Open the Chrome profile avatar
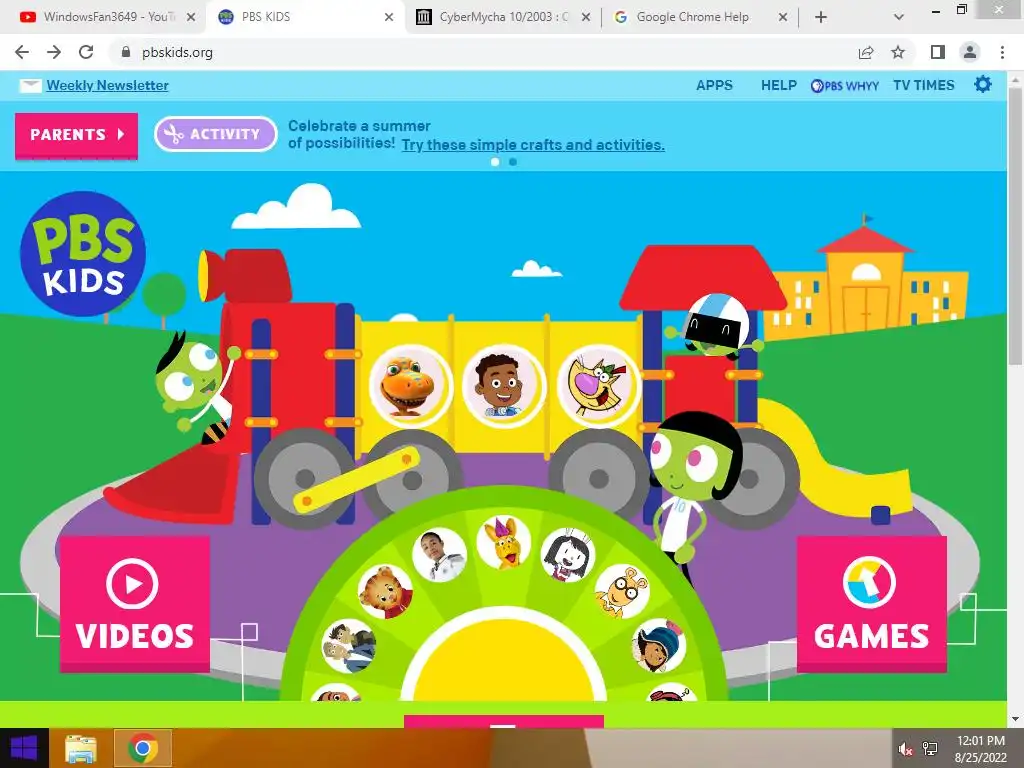 970,52
